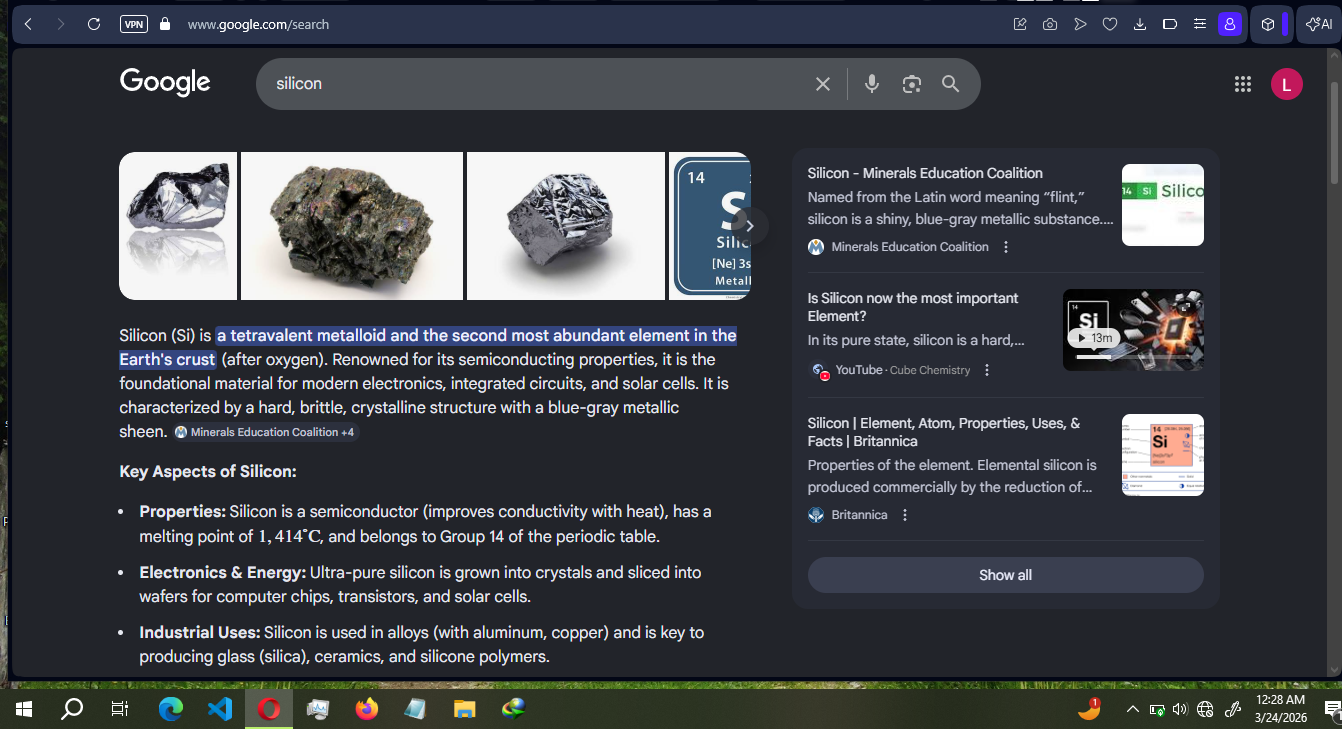Expand hidden system tray icons

click(x=1133, y=710)
